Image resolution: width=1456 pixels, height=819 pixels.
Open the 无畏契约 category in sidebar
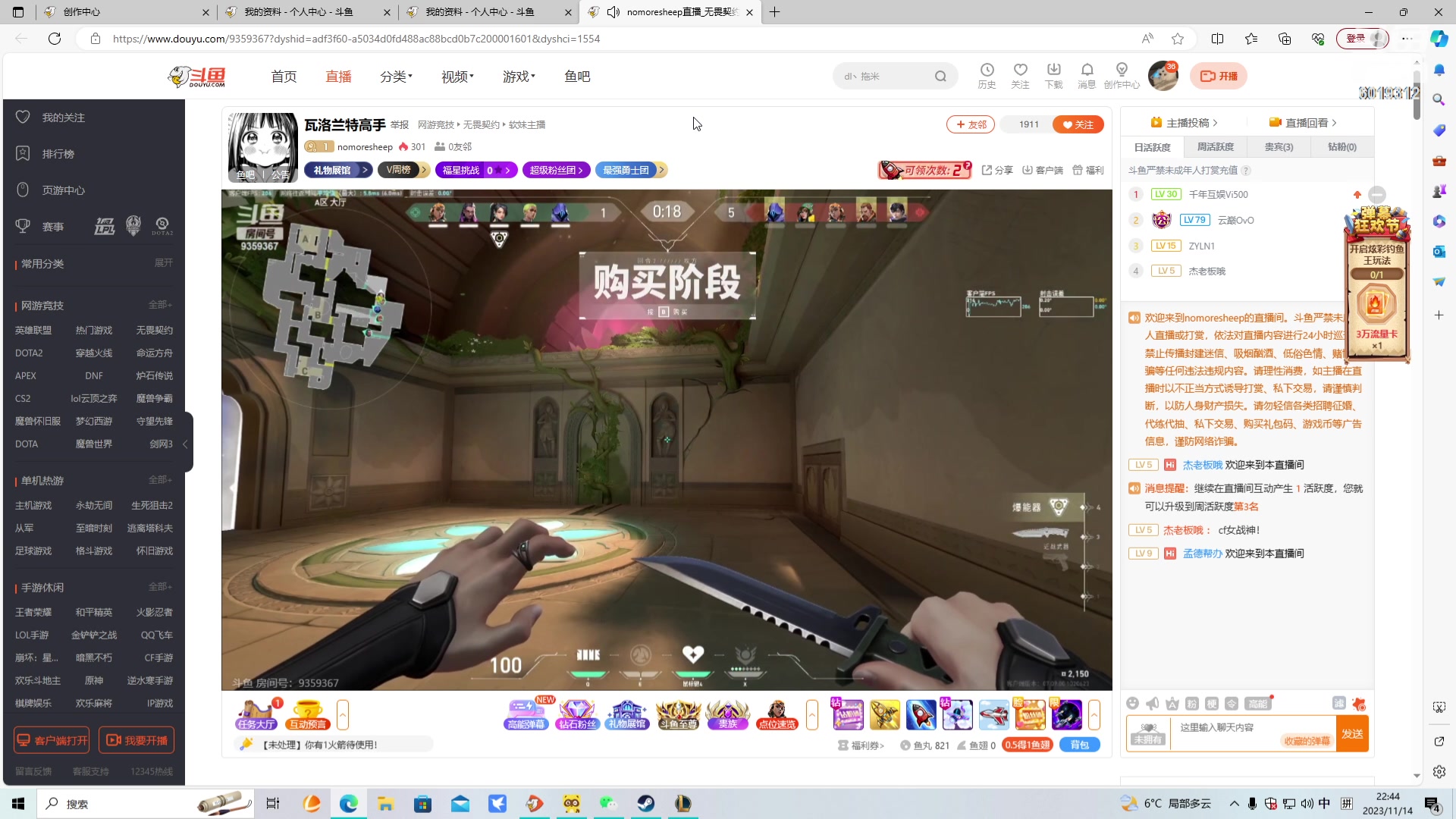[x=154, y=330]
